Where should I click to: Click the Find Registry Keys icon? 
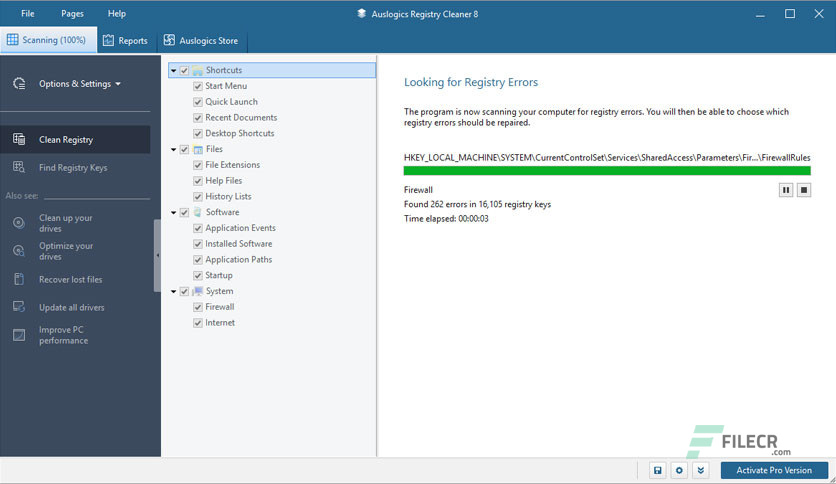tap(19, 167)
